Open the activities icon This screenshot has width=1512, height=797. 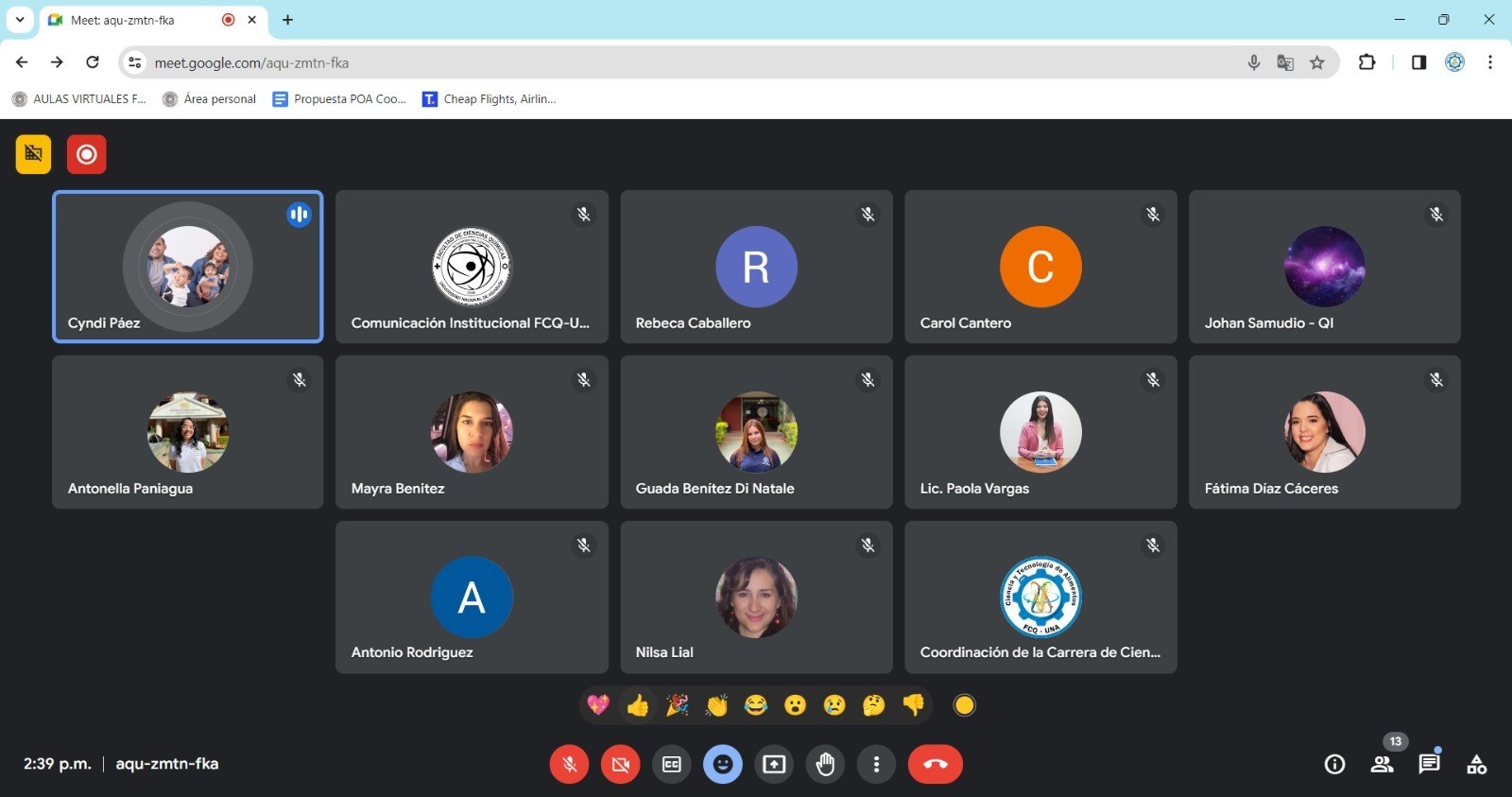point(1476,764)
